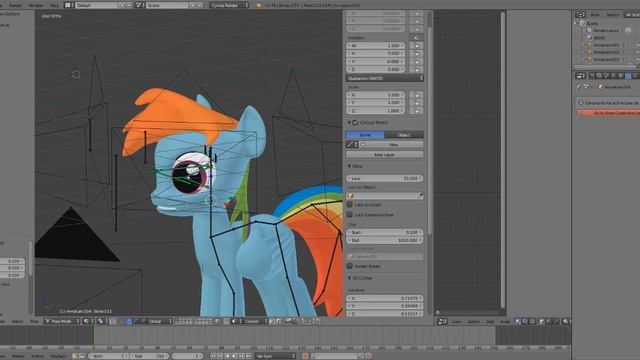Adjust the clip End value field
640x360 pixels.
tap(384, 240)
